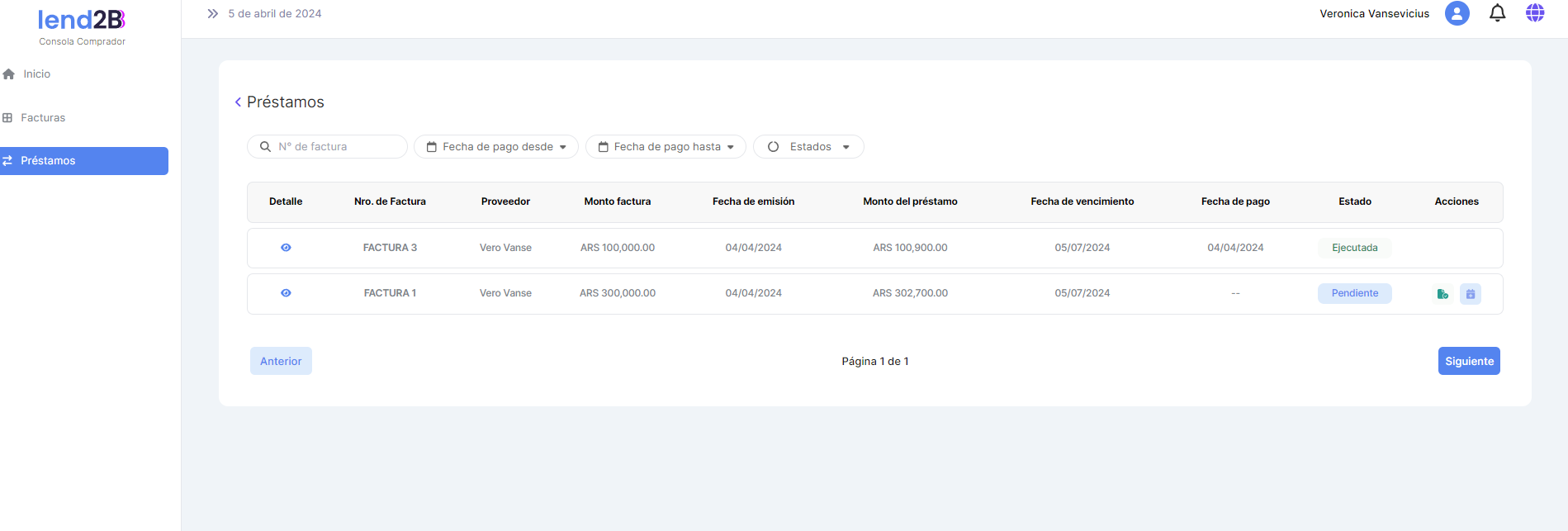Click the N° de factura search field
The width and height of the screenshot is (1568, 531).
334,147
